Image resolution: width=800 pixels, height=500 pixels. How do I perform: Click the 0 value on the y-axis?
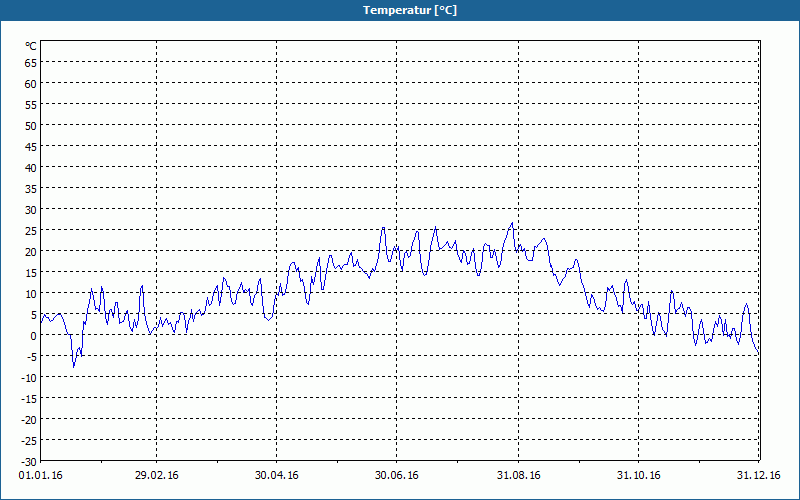(x=34, y=336)
